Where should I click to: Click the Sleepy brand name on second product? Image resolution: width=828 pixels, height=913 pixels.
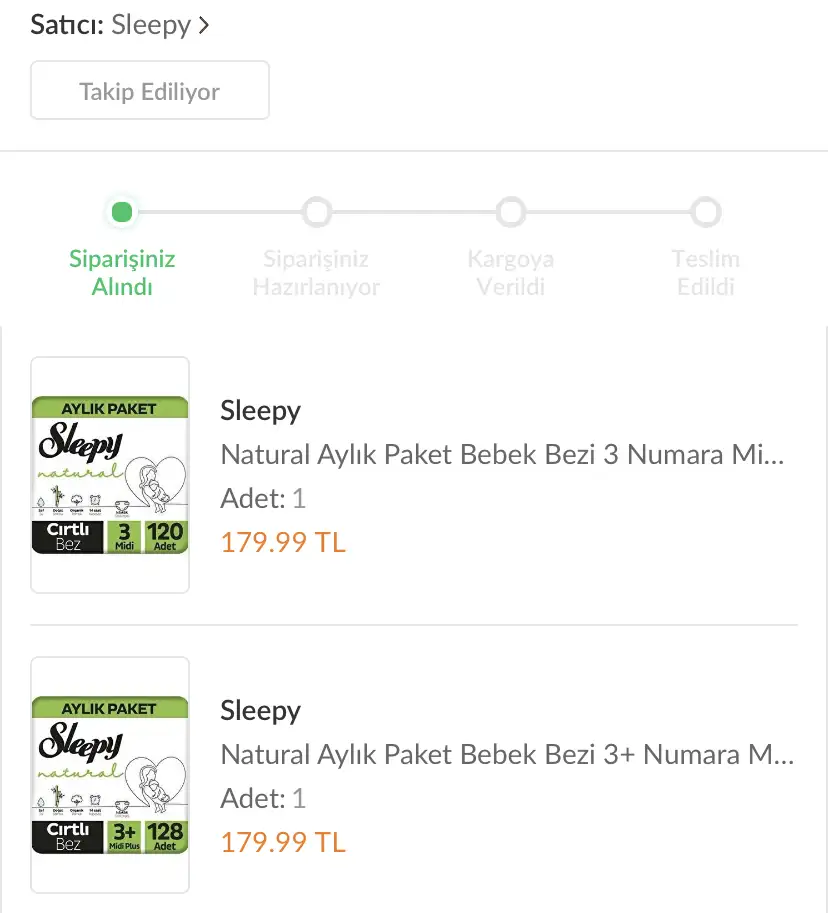pos(260,711)
